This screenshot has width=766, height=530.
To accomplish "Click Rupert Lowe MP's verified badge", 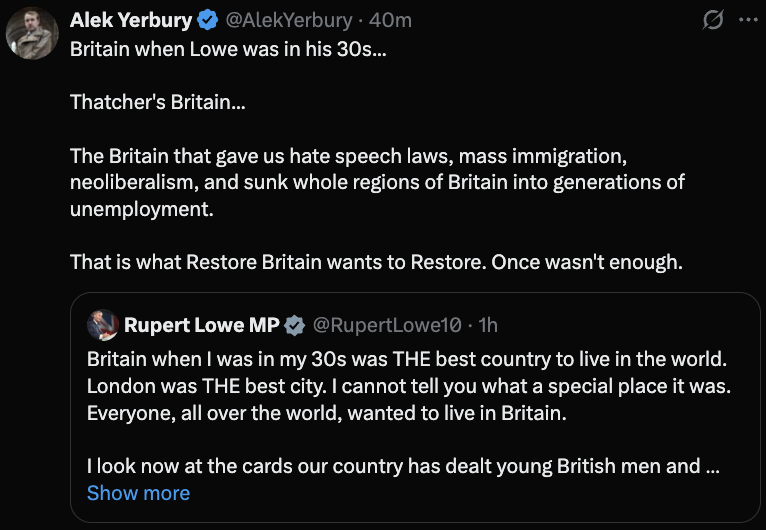I will [x=295, y=324].
